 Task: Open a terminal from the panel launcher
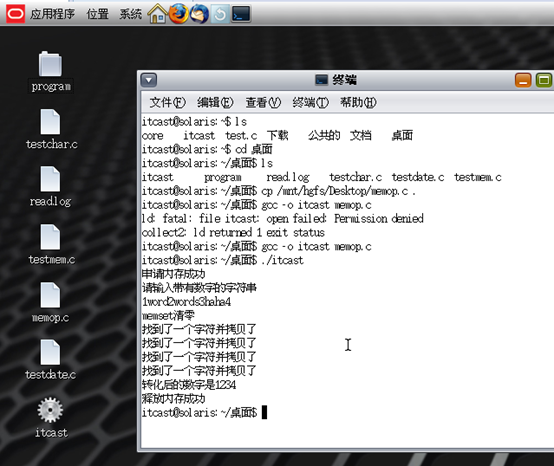pos(241,14)
